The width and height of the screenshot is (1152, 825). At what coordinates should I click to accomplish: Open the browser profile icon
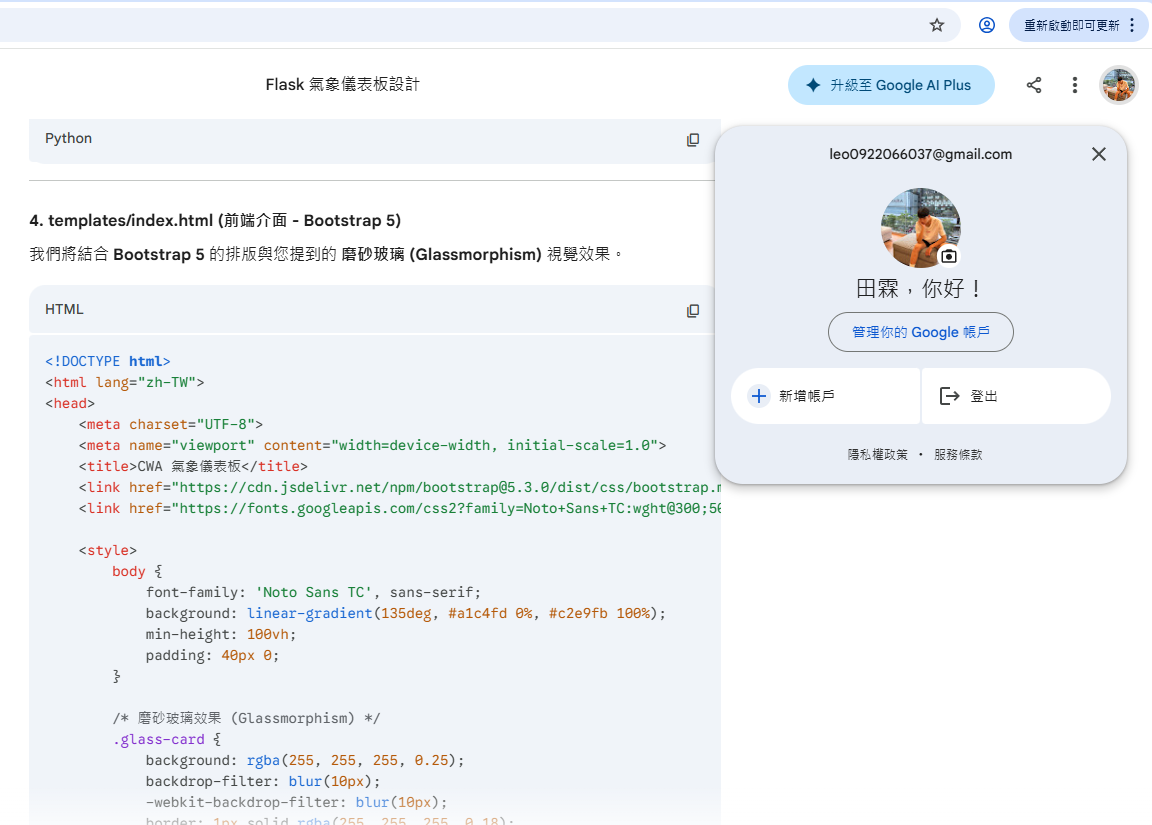click(987, 25)
